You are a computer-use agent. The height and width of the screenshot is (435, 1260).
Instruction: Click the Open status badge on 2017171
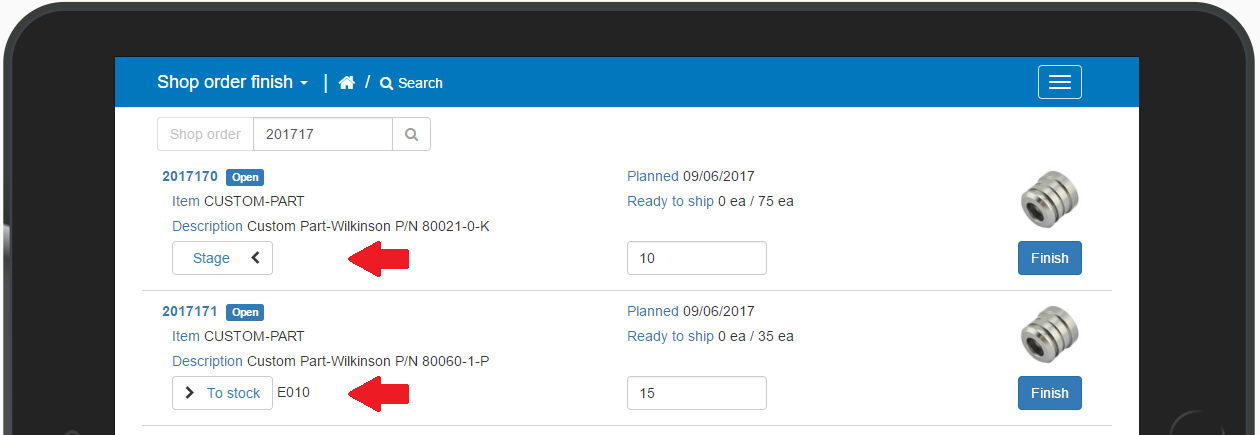(x=245, y=313)
